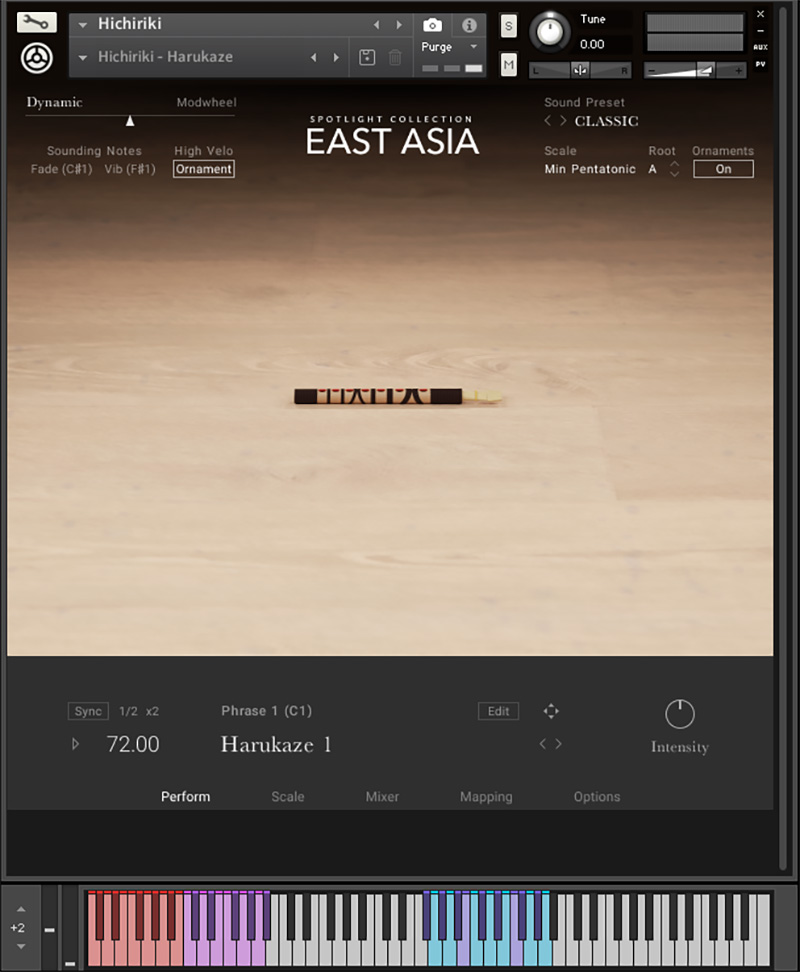Toggle the High Velo Ornament option
800x972 pixels.
(204, 169)
